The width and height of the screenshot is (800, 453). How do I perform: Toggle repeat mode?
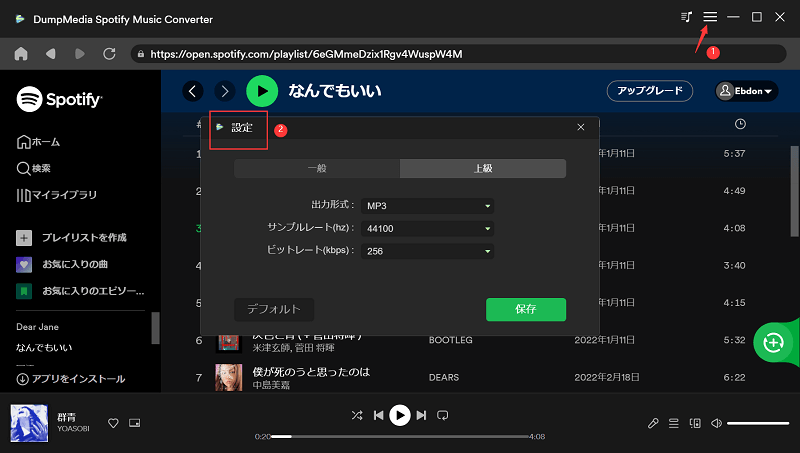point(442,415)
